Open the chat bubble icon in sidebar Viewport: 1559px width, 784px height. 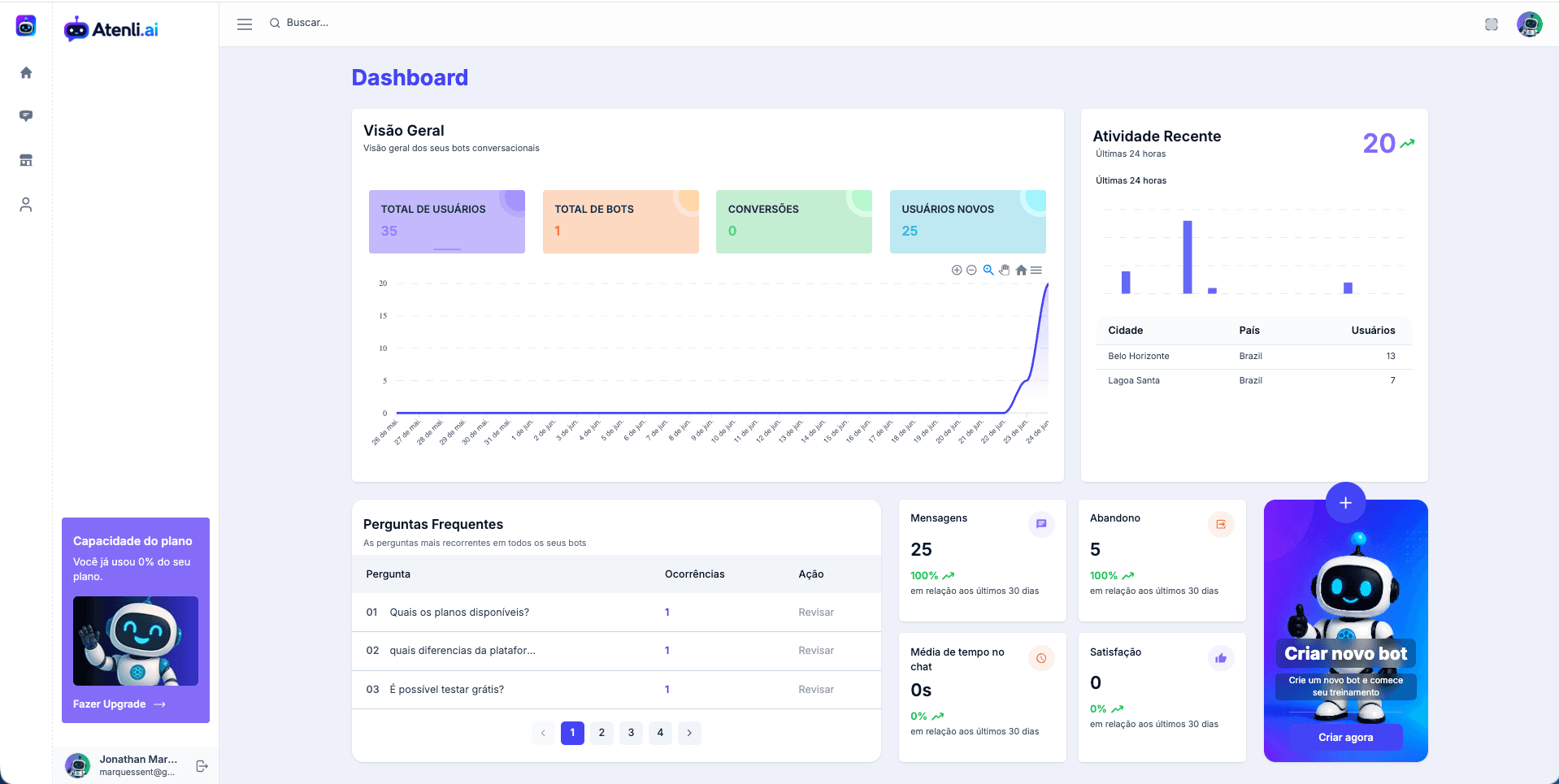(x=26, y=116)
